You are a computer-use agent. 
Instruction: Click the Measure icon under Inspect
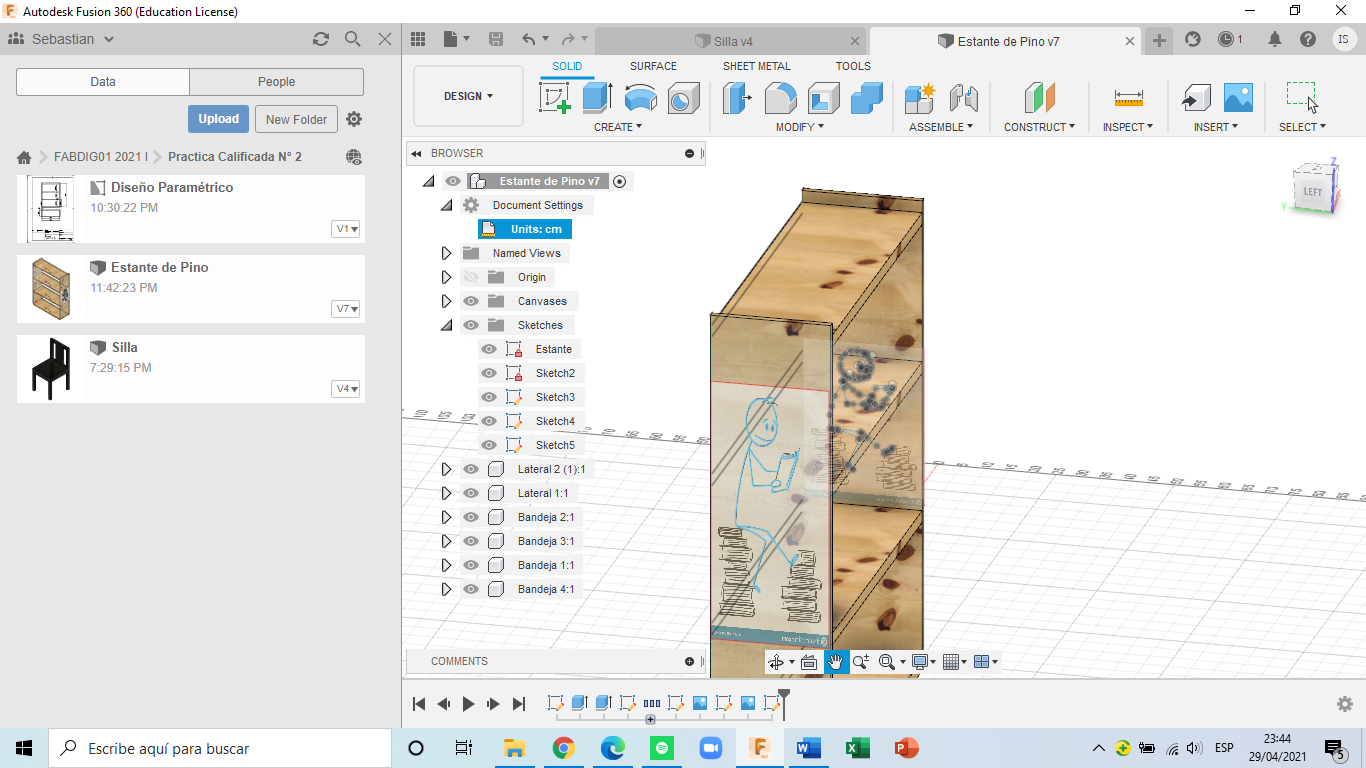point(1128,98)
